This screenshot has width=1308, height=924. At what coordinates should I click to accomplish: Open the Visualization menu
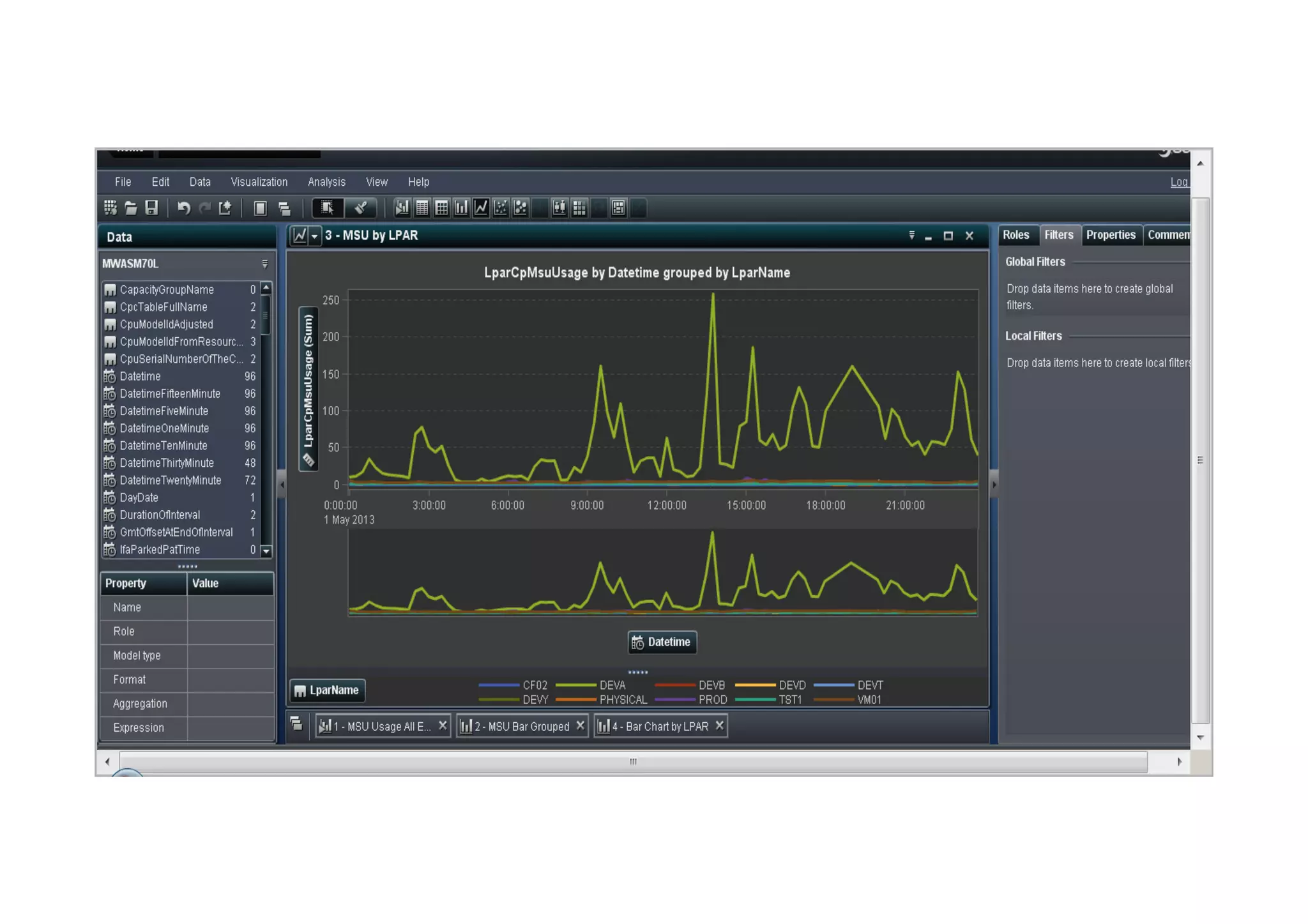coord(259,182)
